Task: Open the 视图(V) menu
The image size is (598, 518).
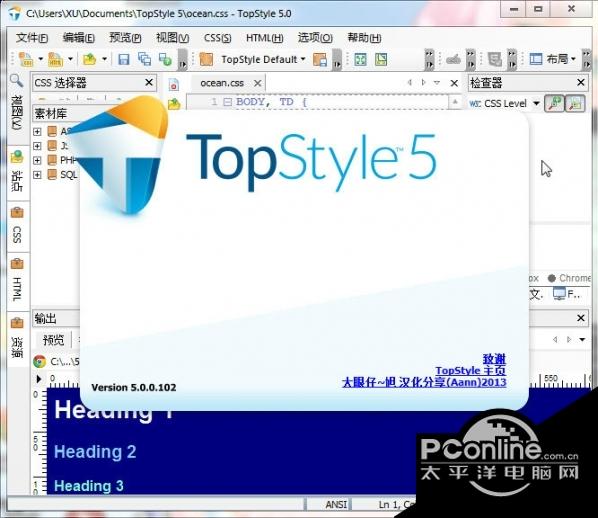Action: pos(172,38)
